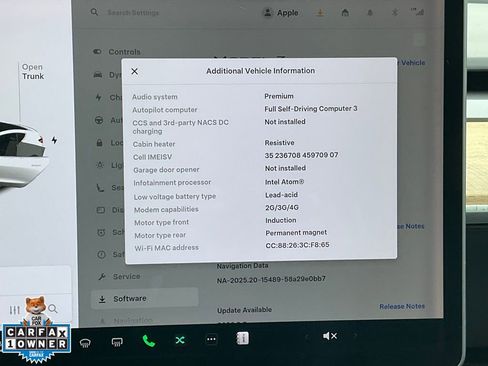
Task: Select the Dynamics car icon in sidebar
Action: pos(98,75)
